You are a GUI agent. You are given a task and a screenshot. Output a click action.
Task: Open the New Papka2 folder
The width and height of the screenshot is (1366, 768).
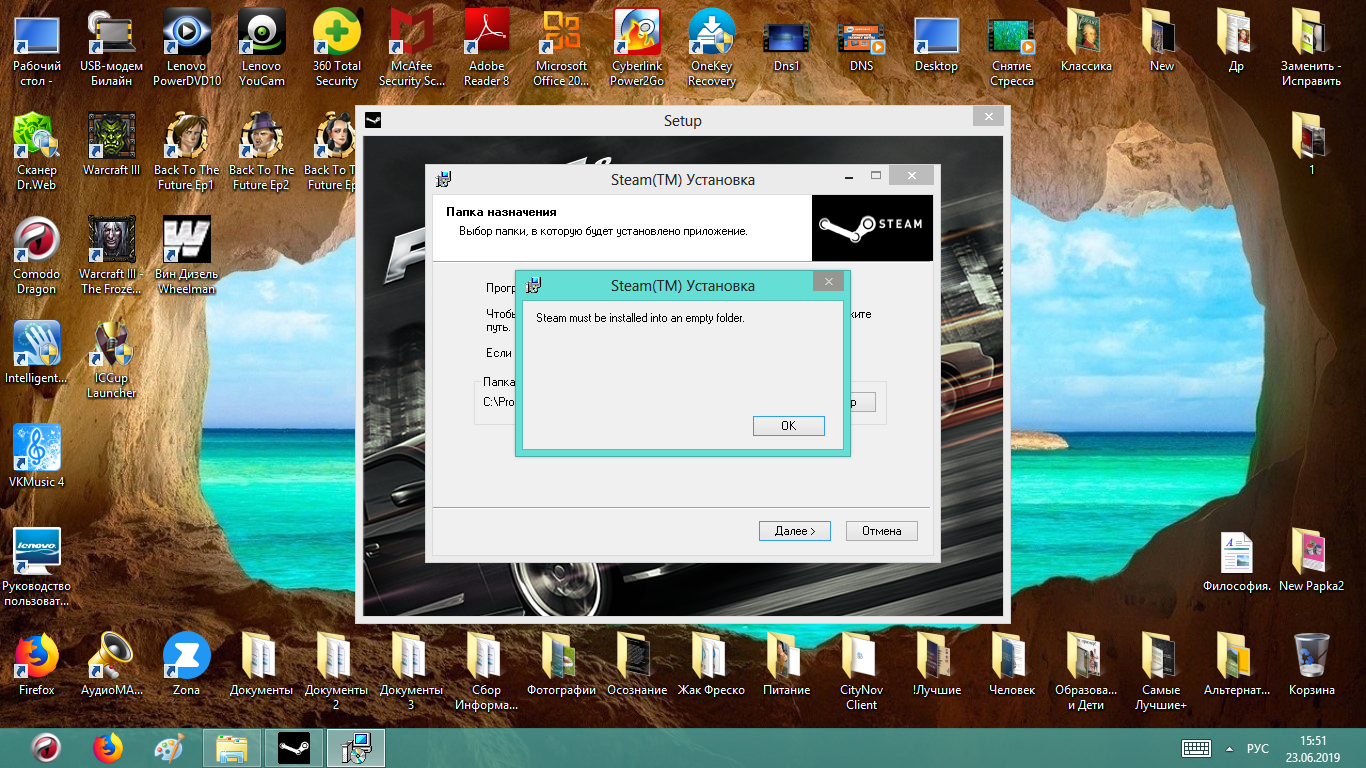[1311, 560]
